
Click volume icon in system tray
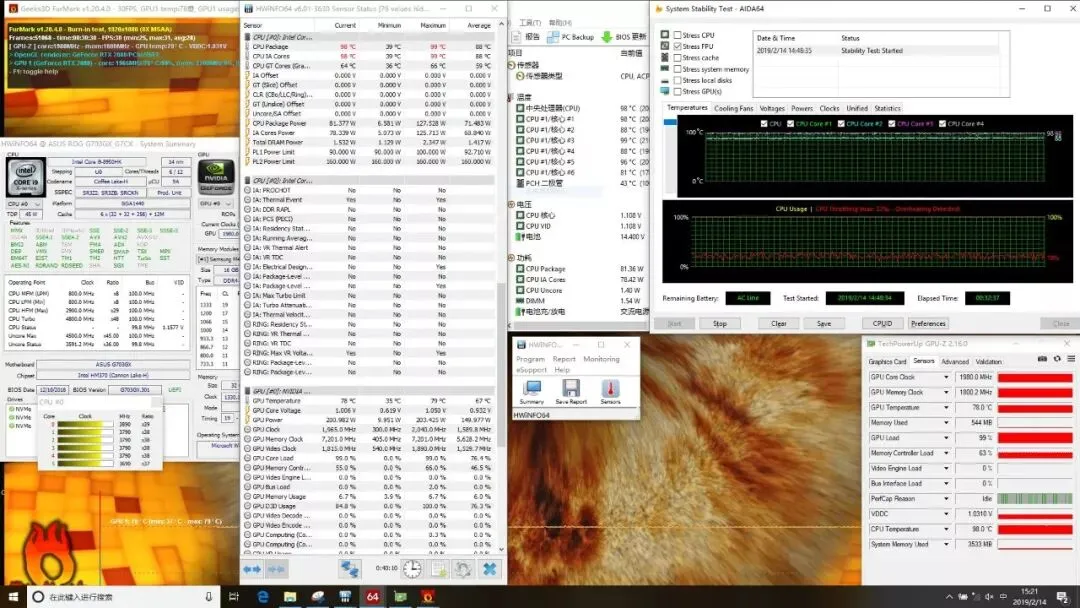[990, 596]
